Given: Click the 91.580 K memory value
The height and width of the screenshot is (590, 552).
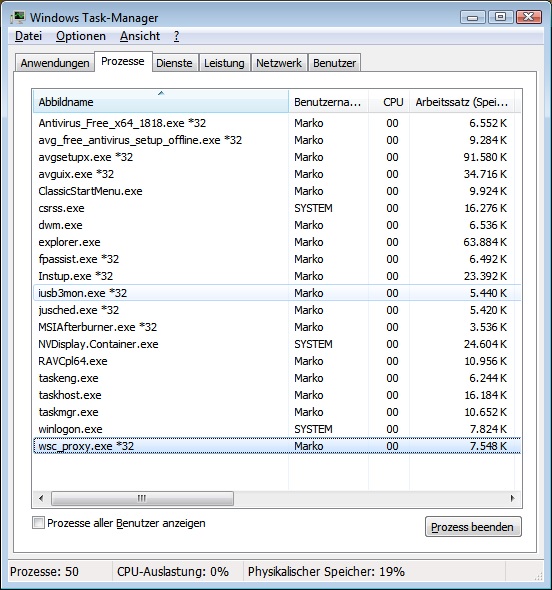Looking at the screenshot, I should point(485,157).
